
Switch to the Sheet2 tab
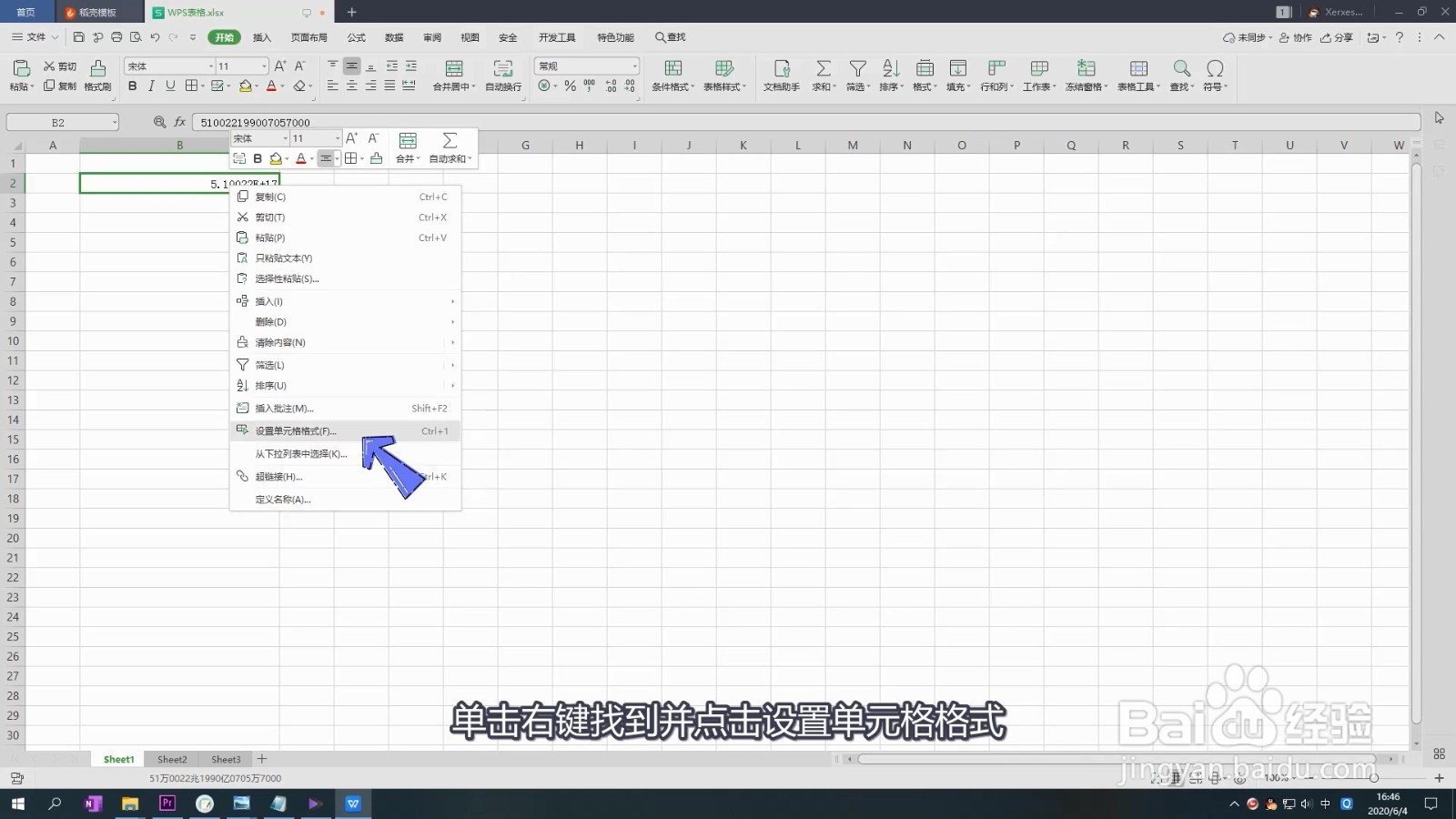click(x=172, y=759)
